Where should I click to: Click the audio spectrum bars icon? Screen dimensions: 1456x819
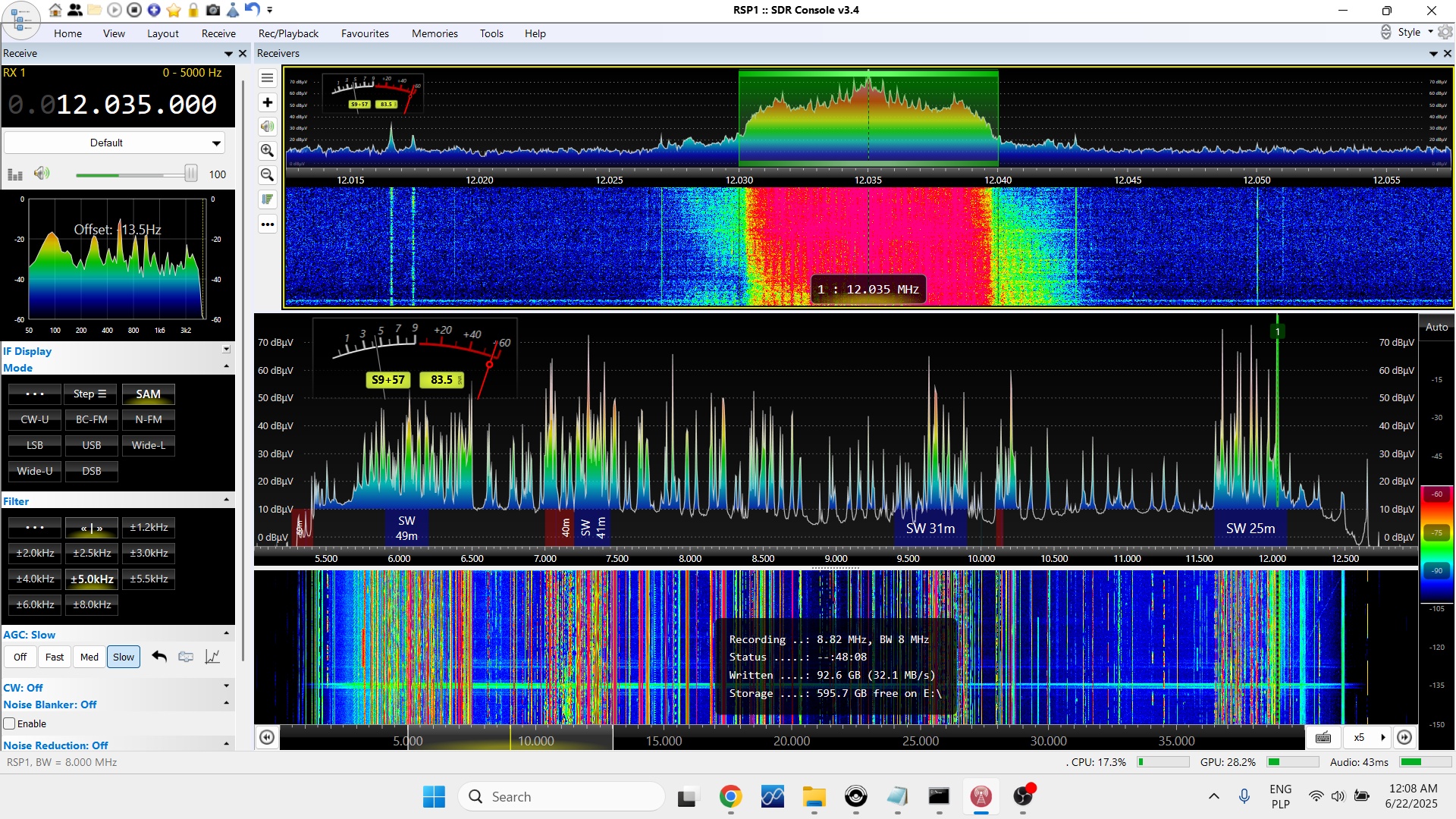[x=15, y=174]
